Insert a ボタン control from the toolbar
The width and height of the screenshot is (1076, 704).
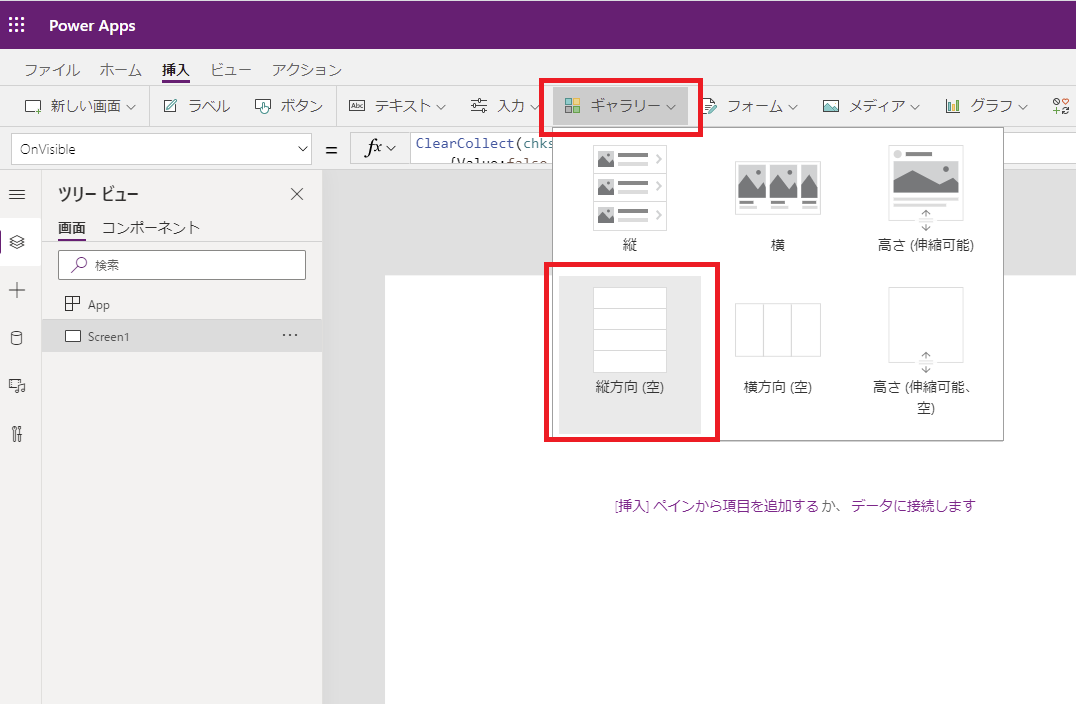(289, 105)
